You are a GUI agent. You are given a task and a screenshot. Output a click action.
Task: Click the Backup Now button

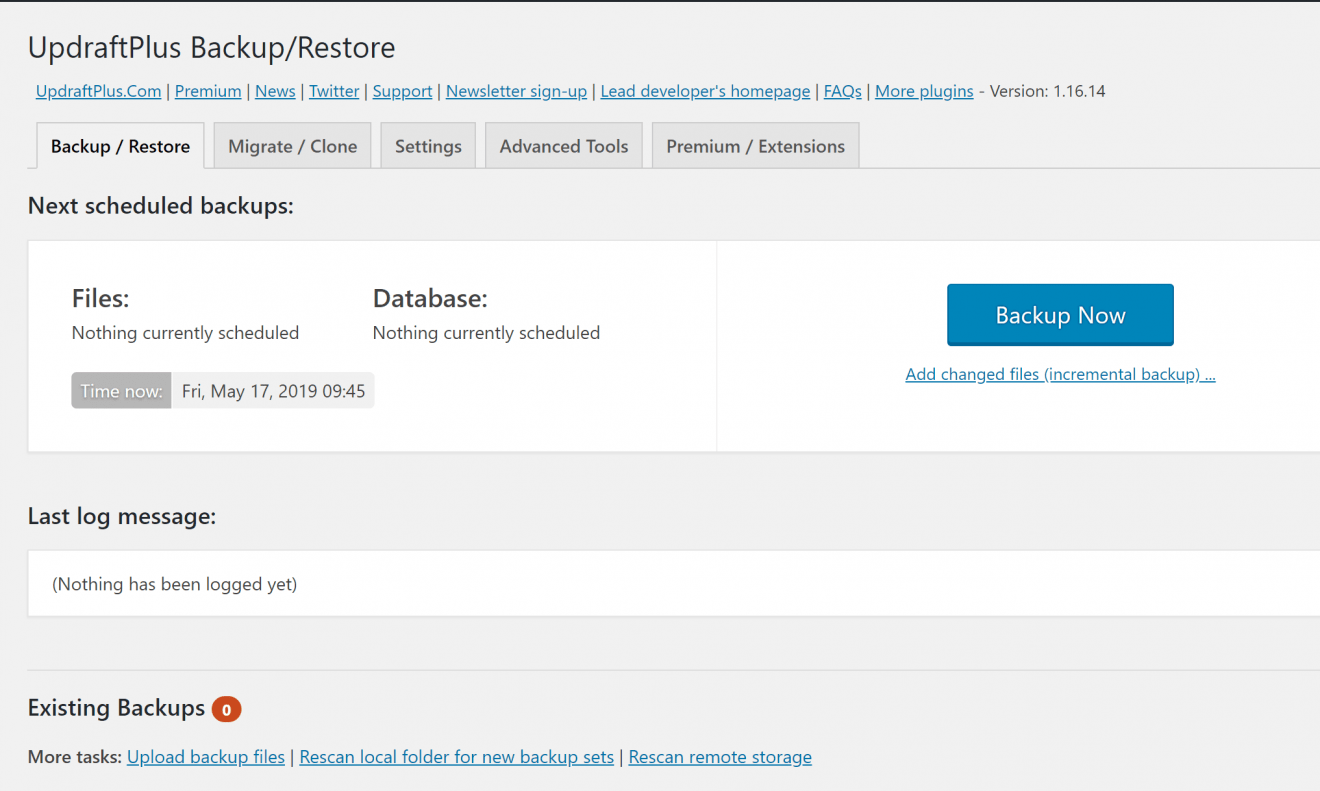[x=1059, y=314]
